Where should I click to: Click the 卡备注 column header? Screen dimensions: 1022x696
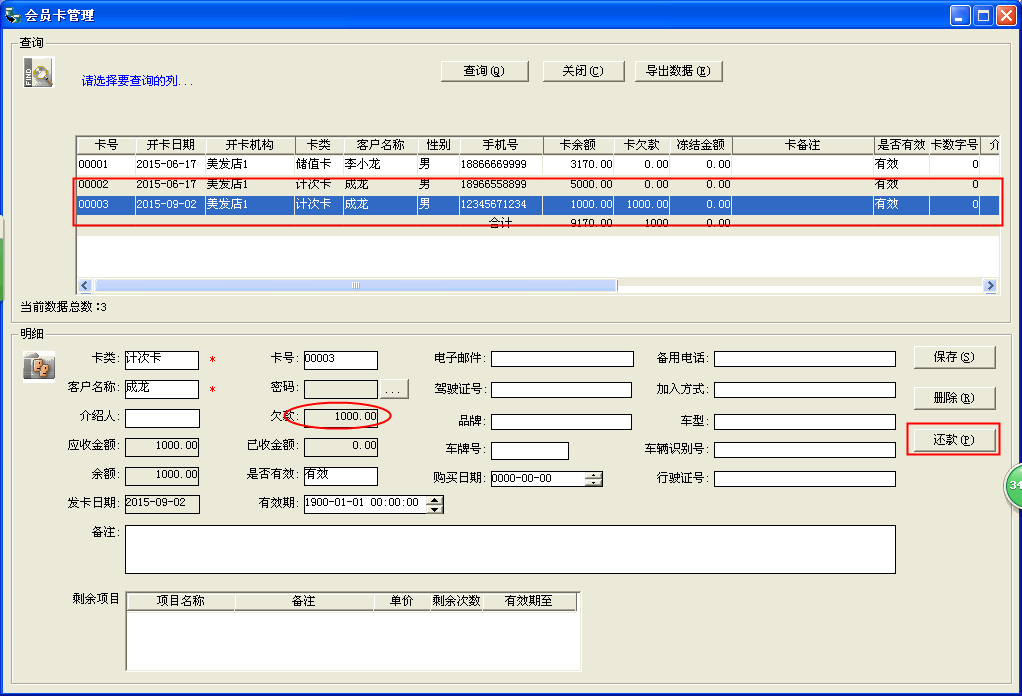coord(802,145)
